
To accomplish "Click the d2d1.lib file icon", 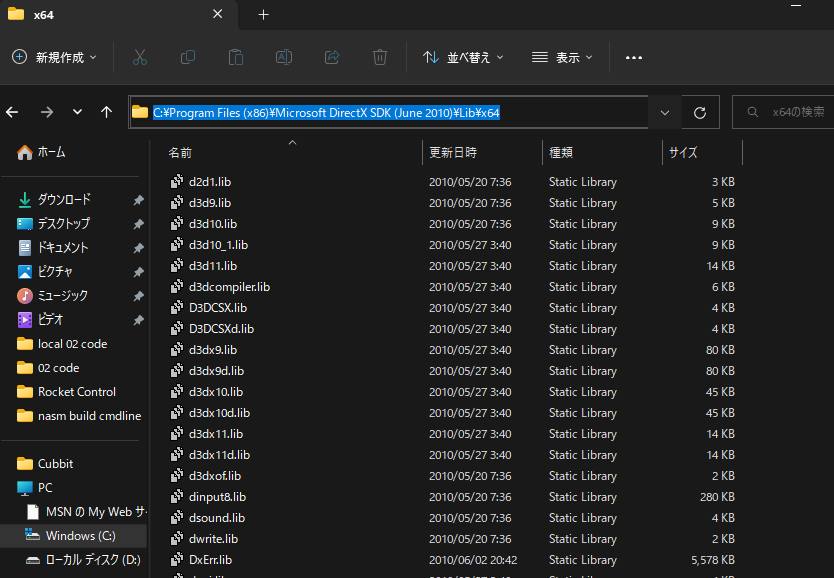I will [x=177, y=182].
